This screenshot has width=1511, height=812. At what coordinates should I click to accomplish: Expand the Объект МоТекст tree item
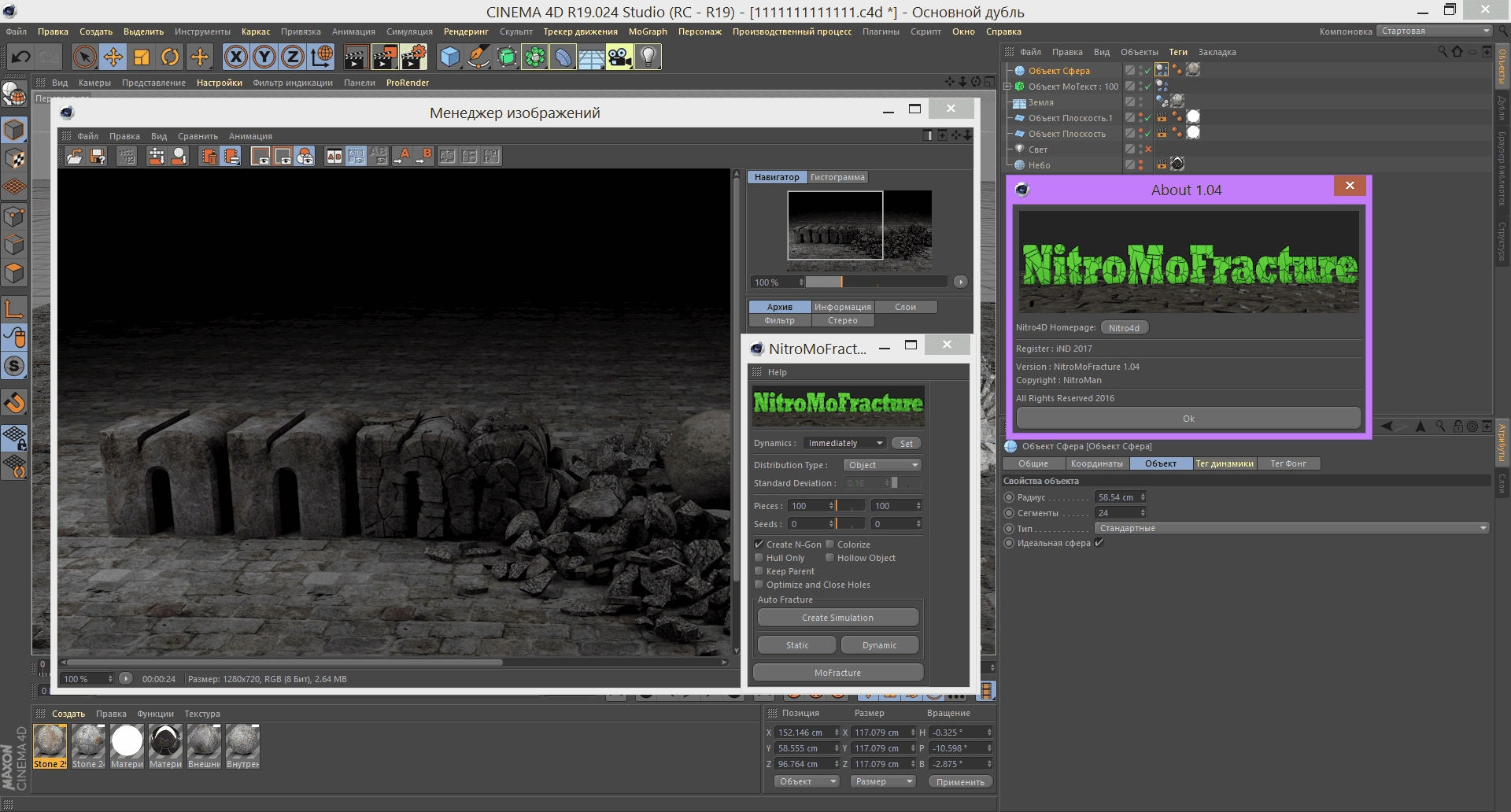(1007, 87)
